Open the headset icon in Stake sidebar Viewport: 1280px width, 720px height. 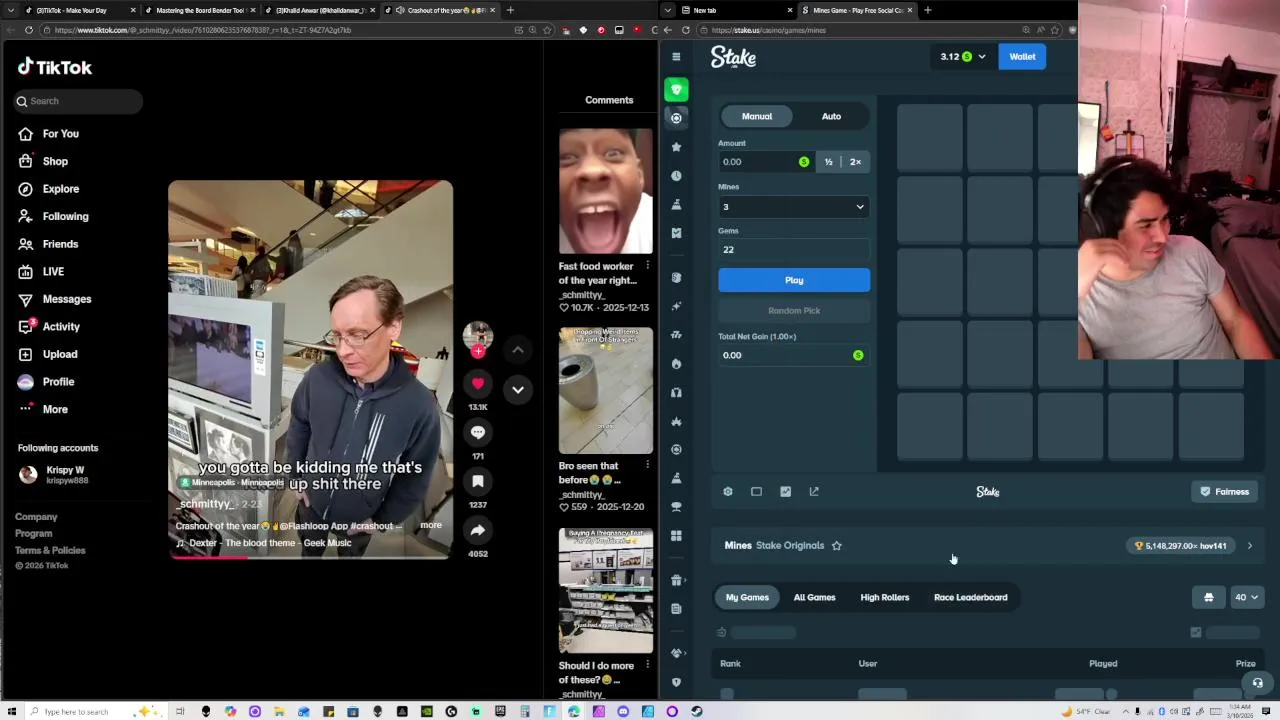click(676, 392)
